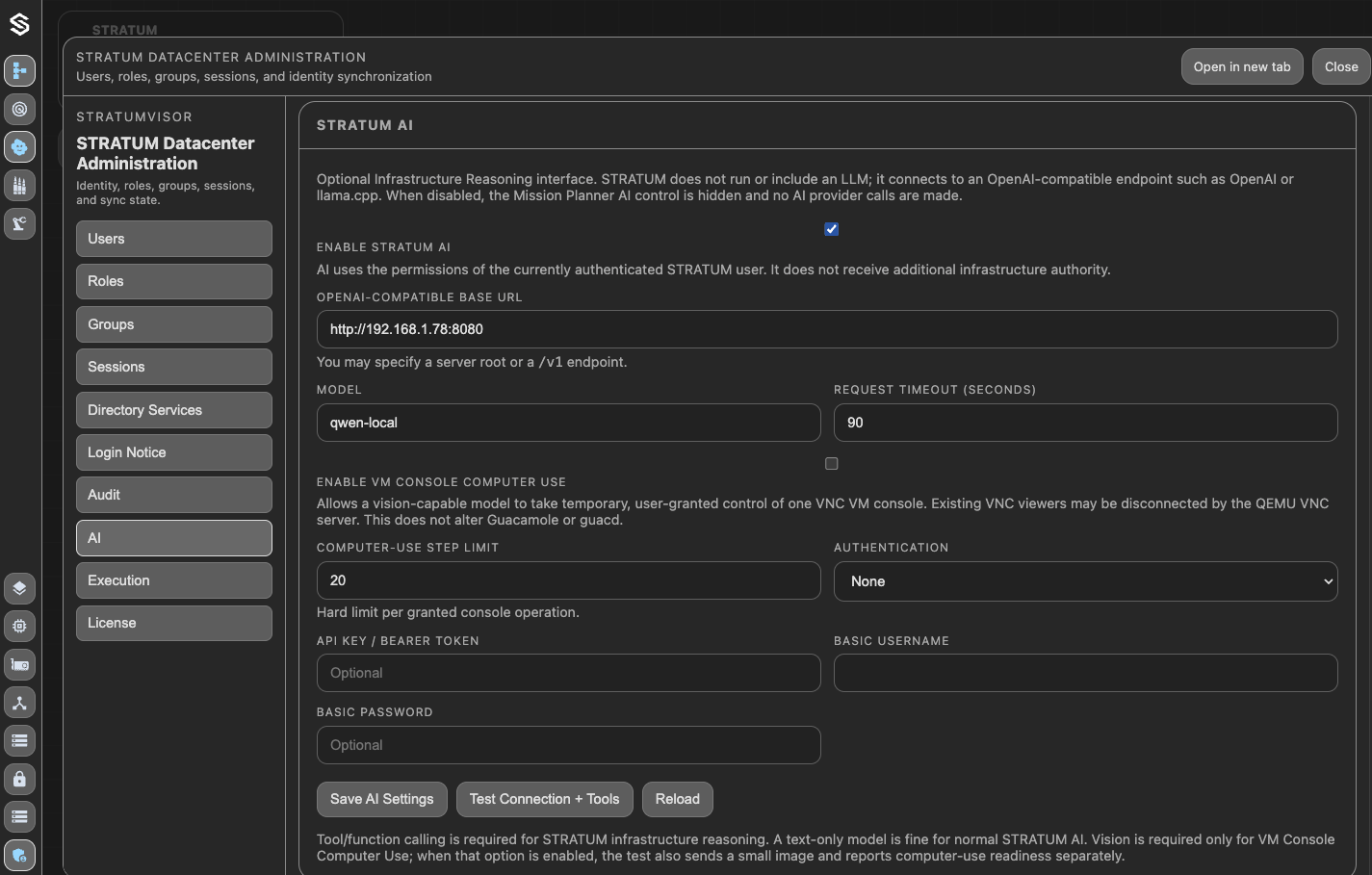Viewport: 1372px width, 875px height.
Task: Click the 'You may specify a server root' hint
Action: [472, 362]
